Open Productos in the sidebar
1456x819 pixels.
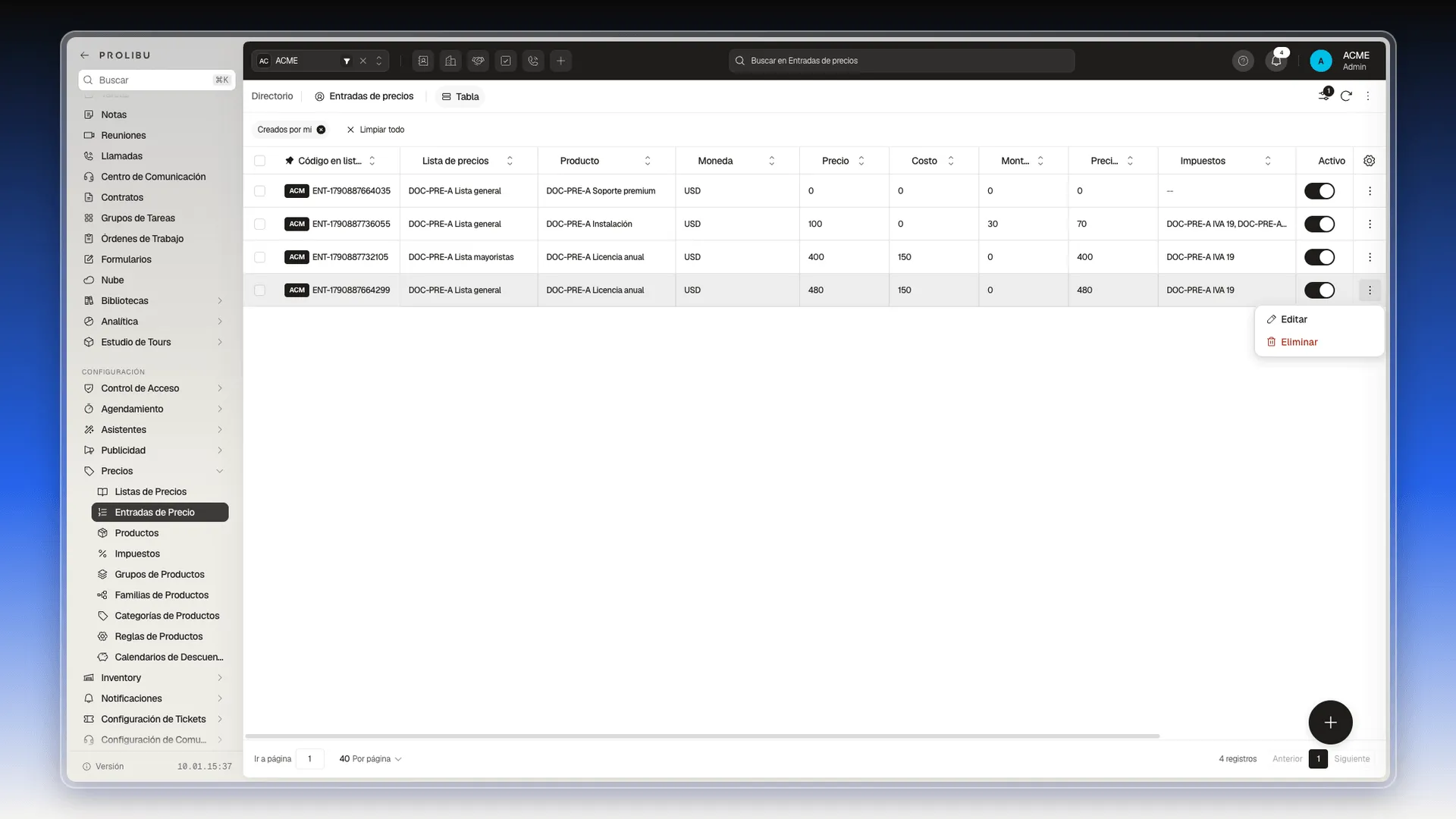160,533
